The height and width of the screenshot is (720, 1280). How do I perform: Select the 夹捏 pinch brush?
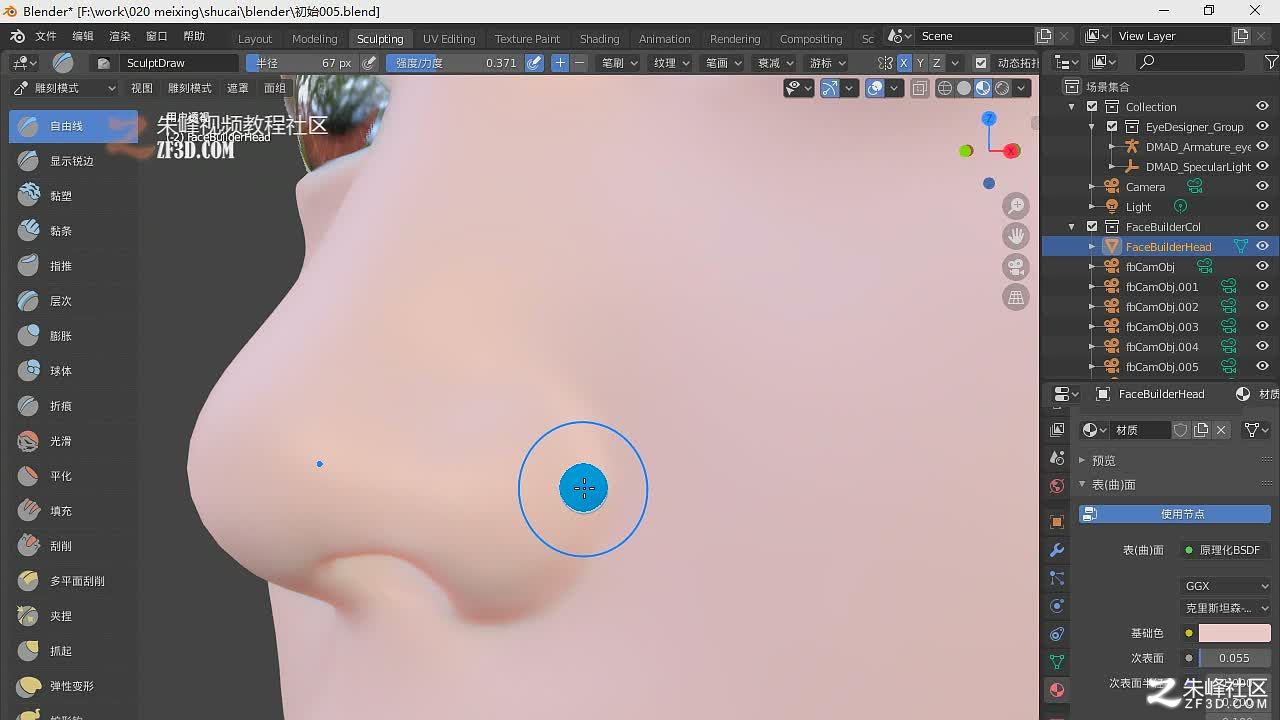coord(73,616)
